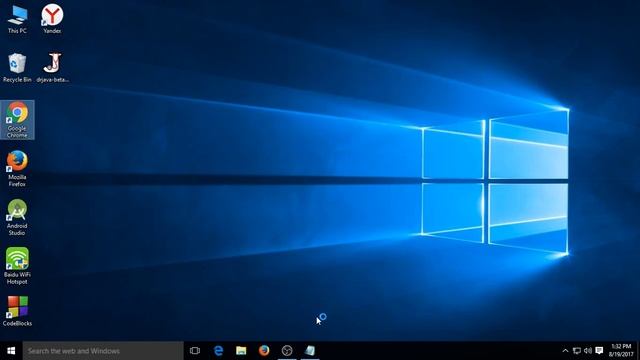The width and height of the screenshot is (640, 360).
Task: Launch Firefox from the taskbar
Action: coord(264,351)
